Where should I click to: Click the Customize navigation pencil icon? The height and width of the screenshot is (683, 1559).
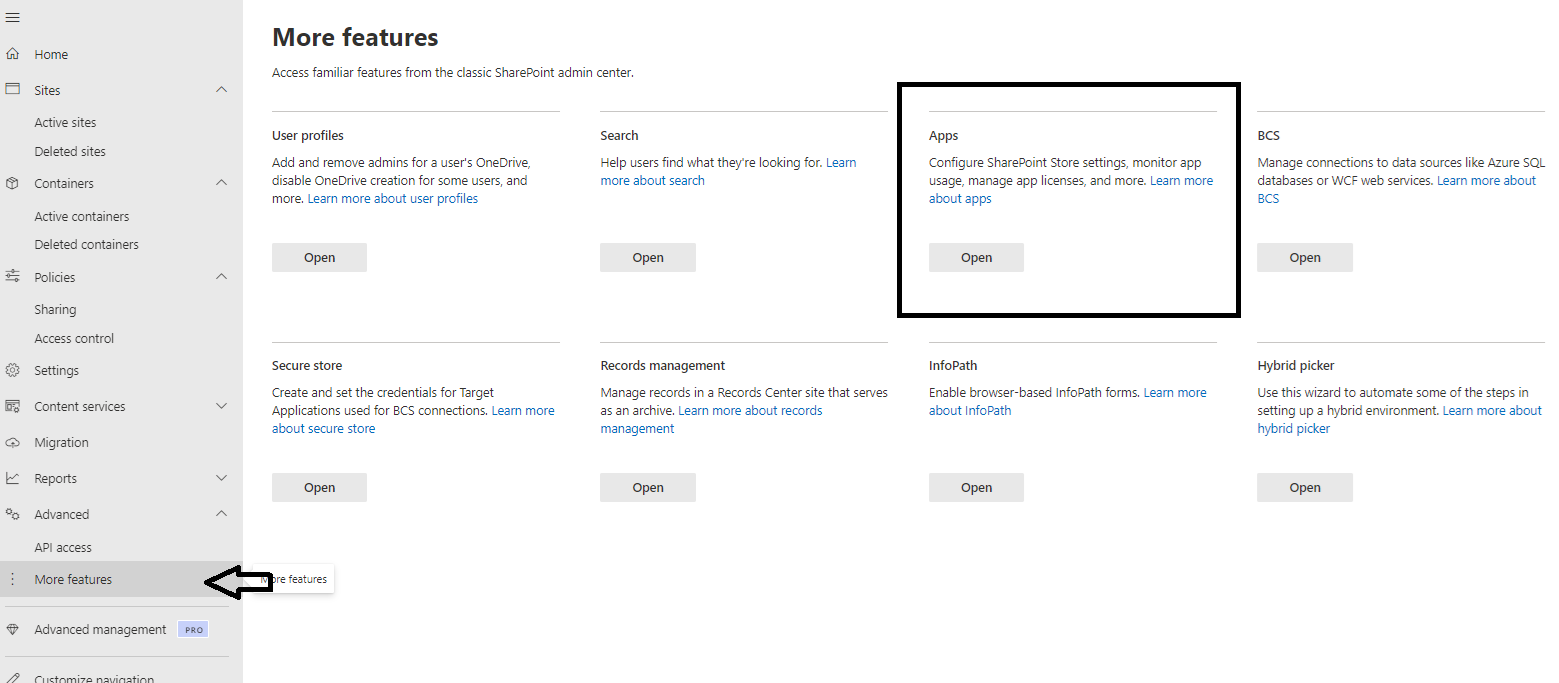tap(13, 678)
